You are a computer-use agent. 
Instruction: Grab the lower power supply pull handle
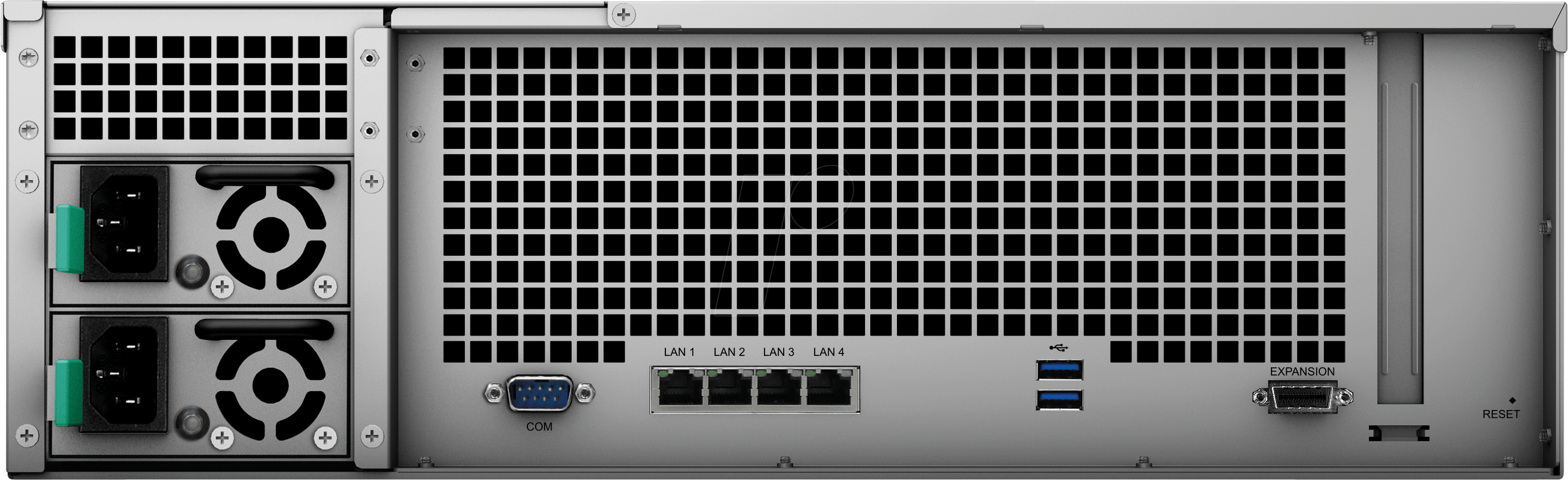coord(264,330)
